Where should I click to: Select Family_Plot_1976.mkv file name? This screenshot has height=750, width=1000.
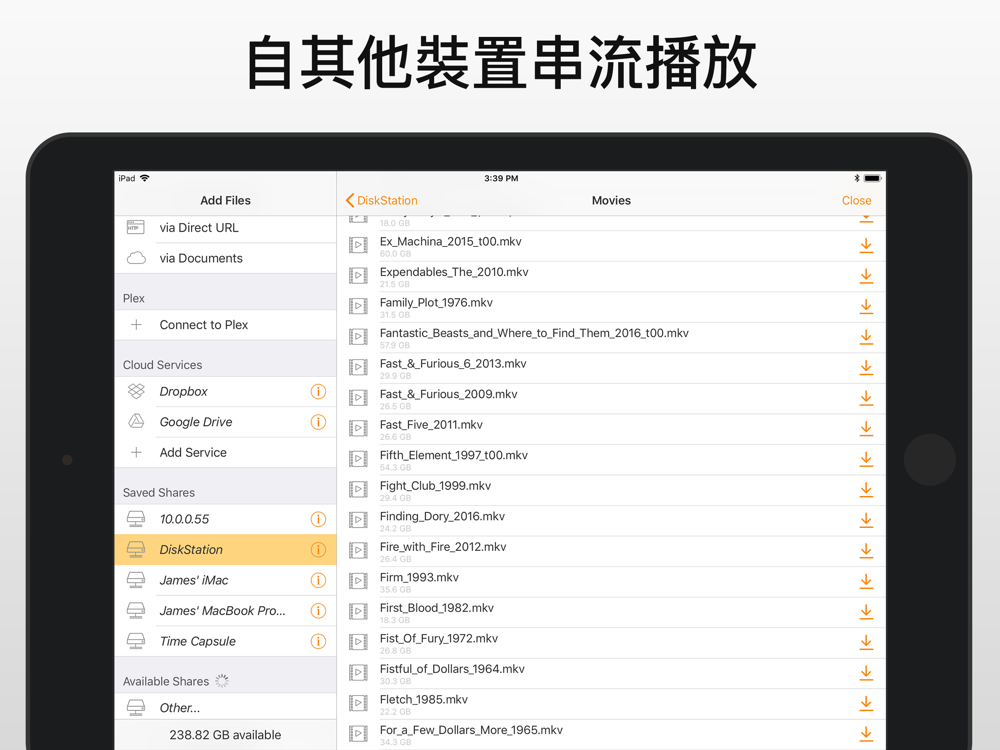point(436,303)
